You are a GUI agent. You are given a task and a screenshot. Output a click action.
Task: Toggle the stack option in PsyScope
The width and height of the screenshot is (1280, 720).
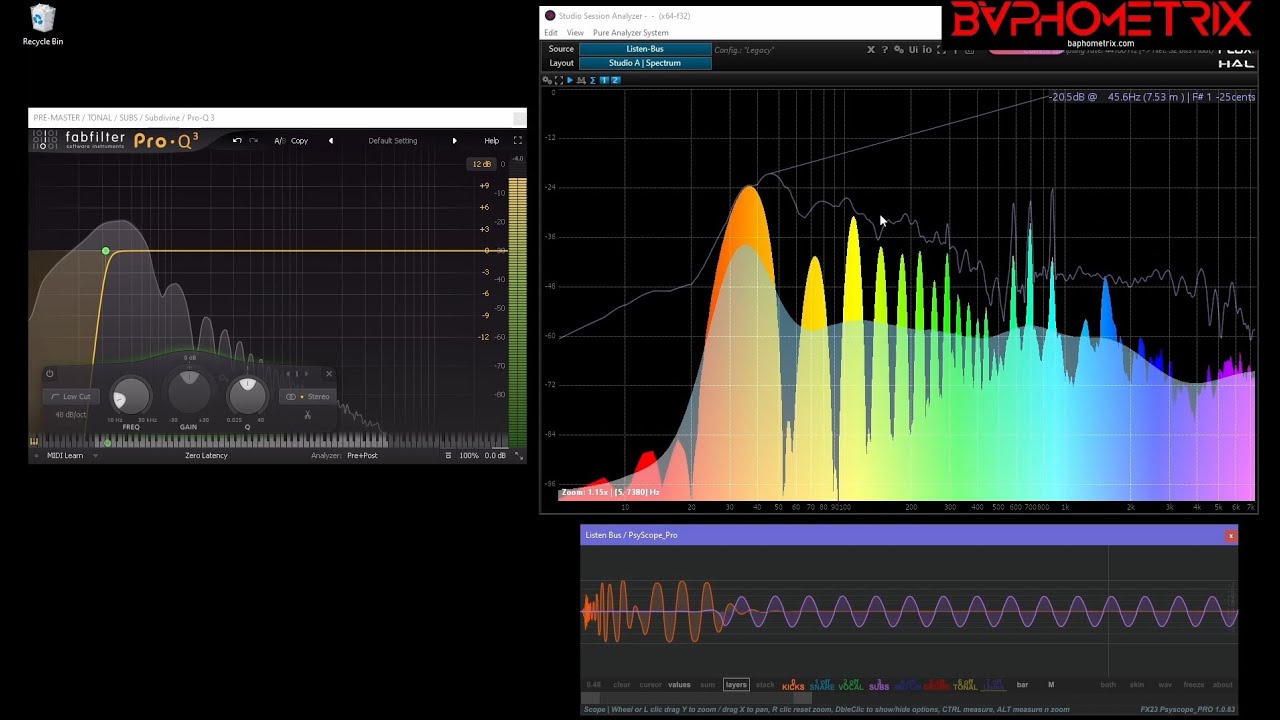click(765, 685)
